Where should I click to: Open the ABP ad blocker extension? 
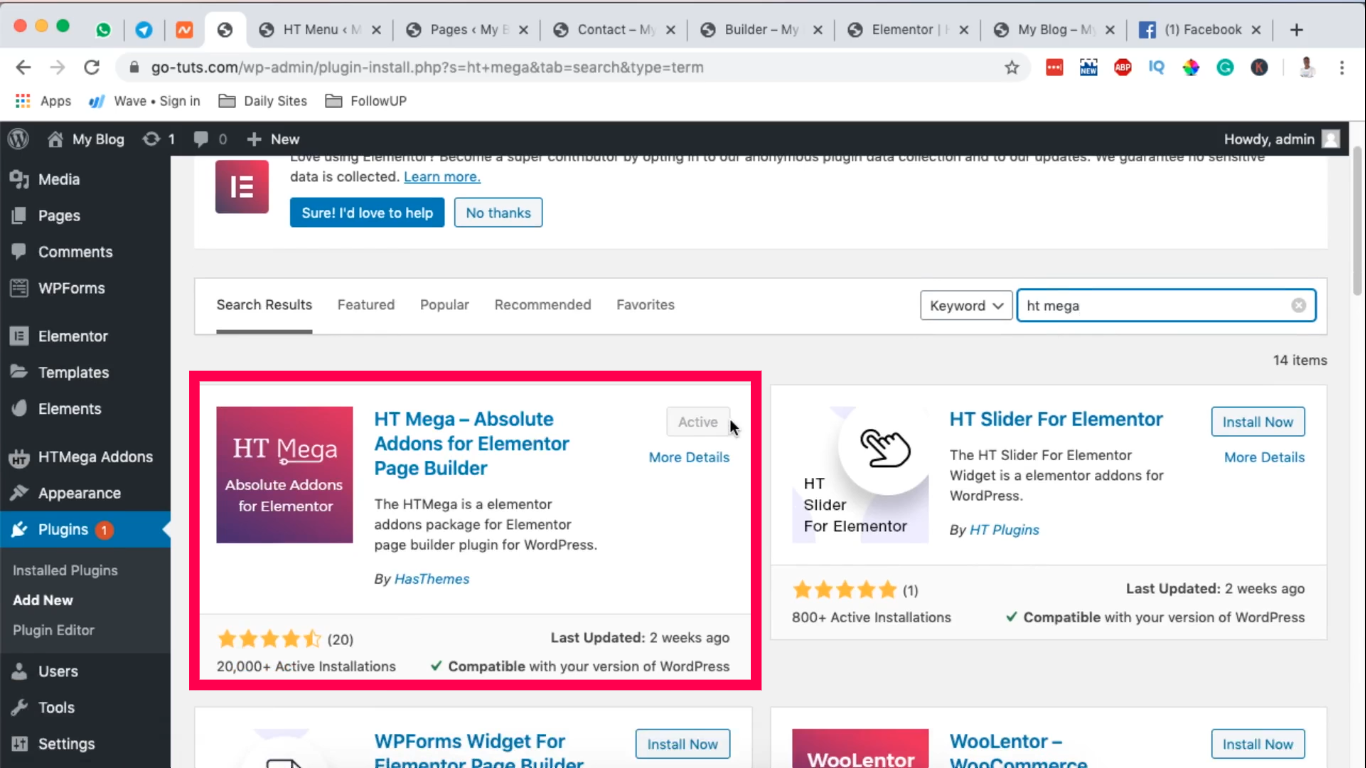point(1123,67)
